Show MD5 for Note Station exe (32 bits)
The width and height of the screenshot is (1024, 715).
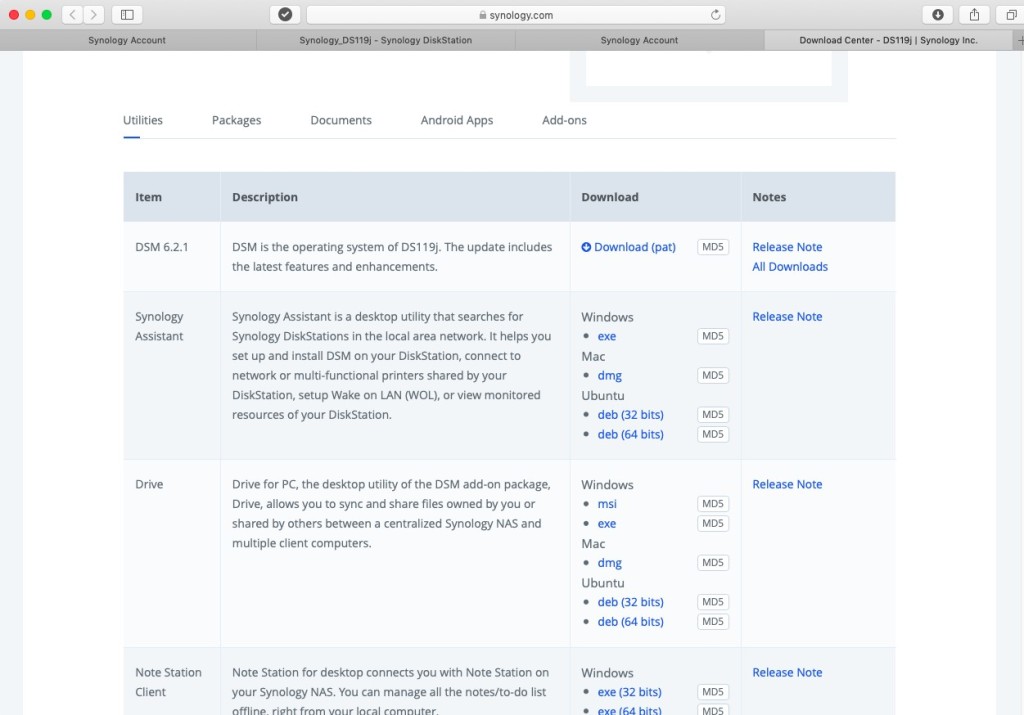712,692
